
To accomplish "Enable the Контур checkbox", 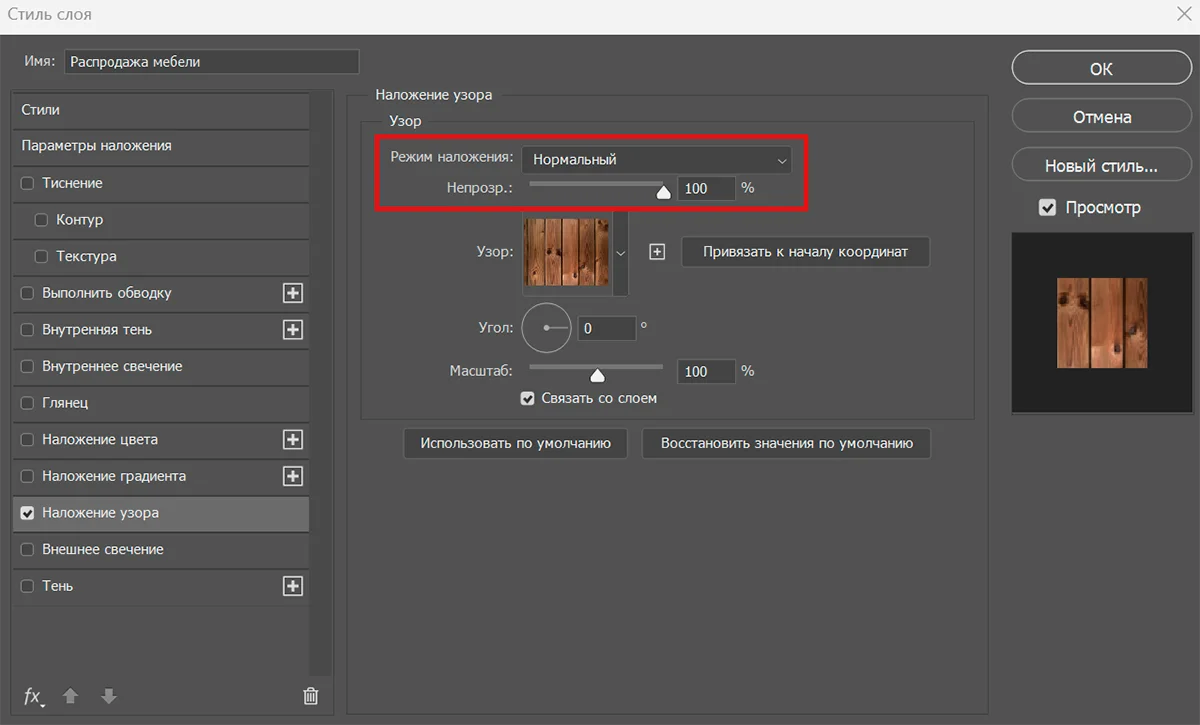I will point(41,220).
